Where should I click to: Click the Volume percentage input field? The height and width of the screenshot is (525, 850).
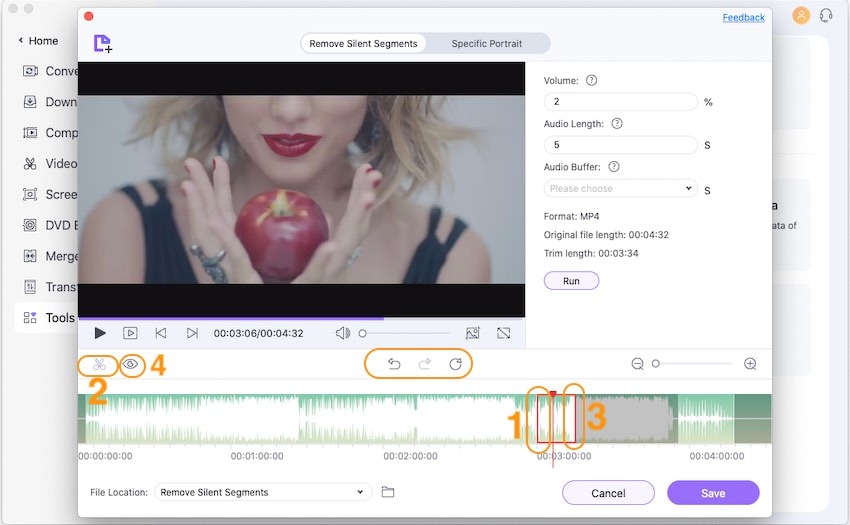click(x=621, y=101)
